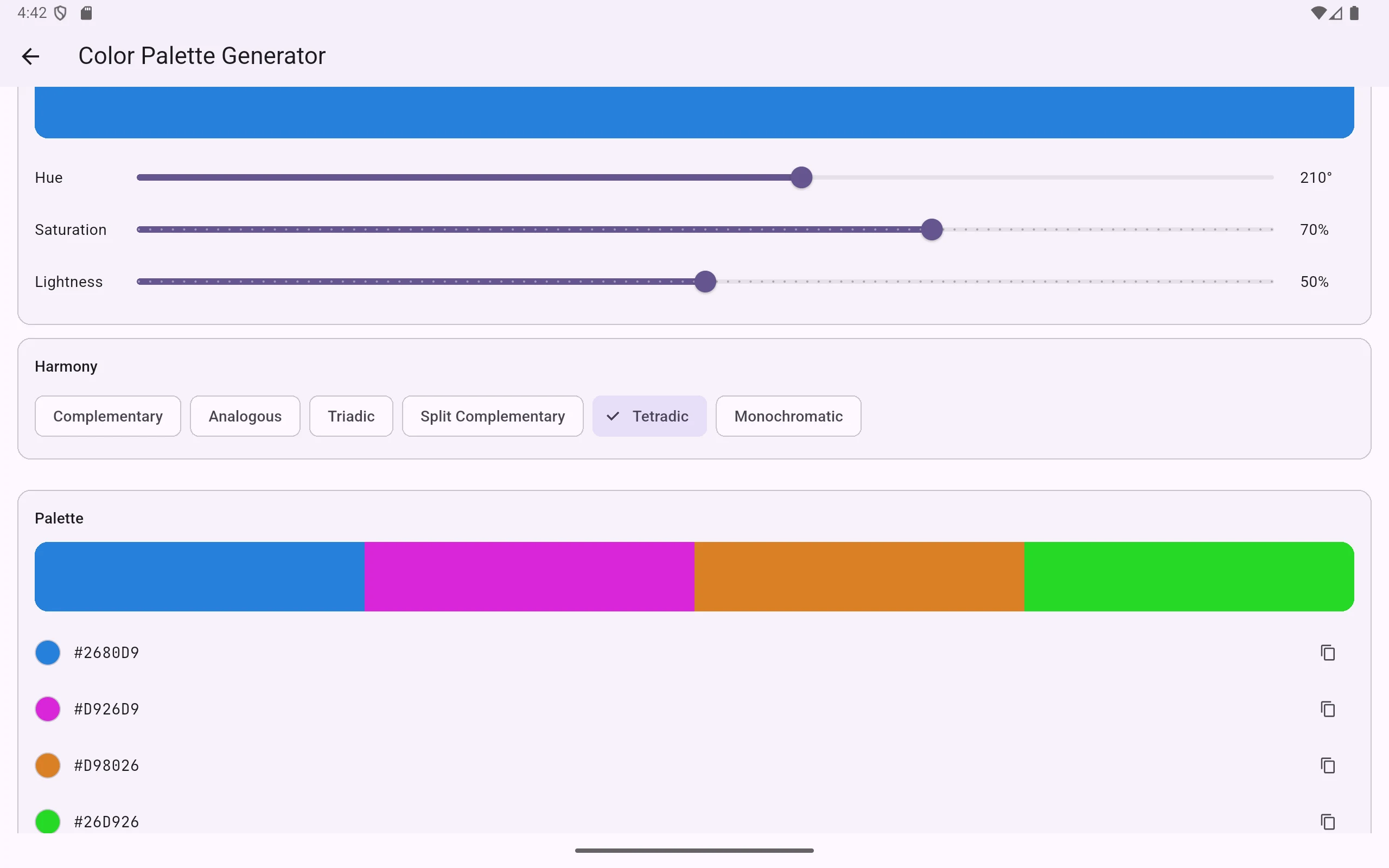Tap the Wi-Fi status icon
Image resolution: width=1389 pixels, height=868 pixels.
[1318, 12]
